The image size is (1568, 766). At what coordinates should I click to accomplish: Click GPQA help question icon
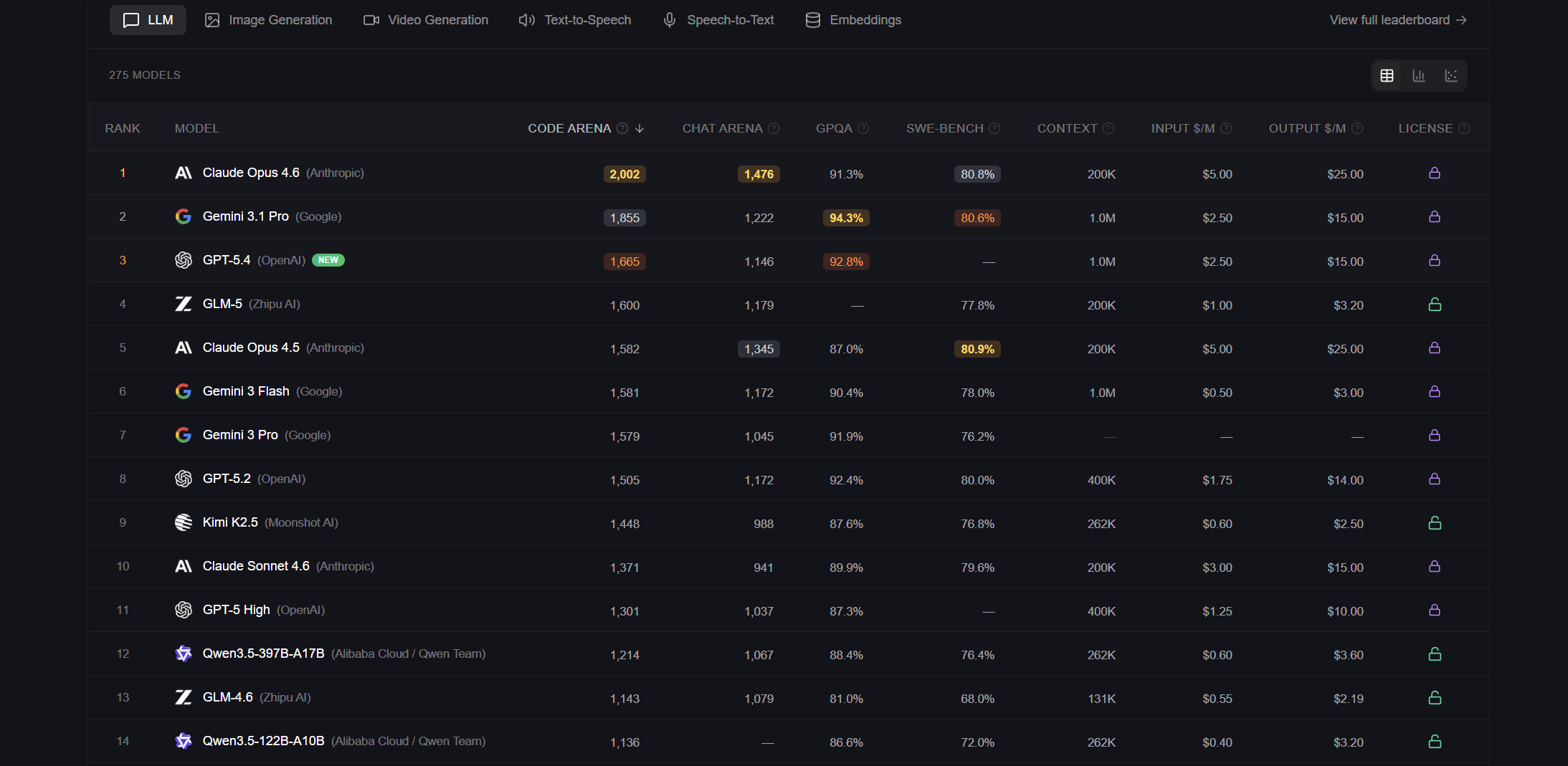point(863,128)
